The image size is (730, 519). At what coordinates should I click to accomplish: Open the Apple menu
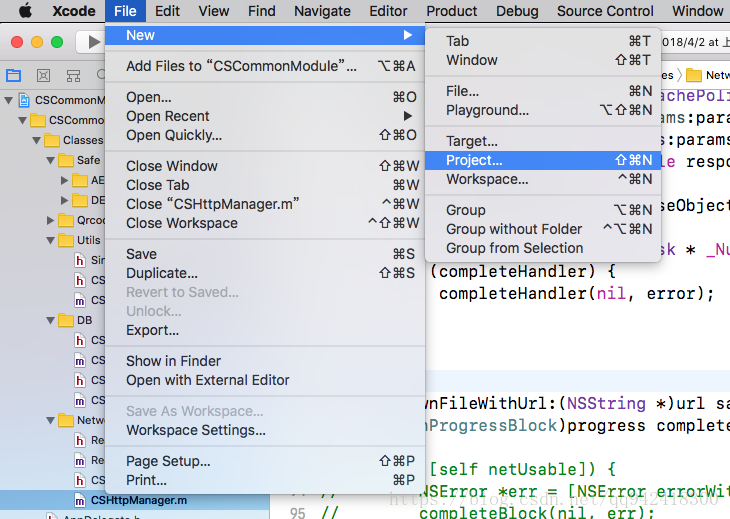pyautogui.click(x=25, y=10)
